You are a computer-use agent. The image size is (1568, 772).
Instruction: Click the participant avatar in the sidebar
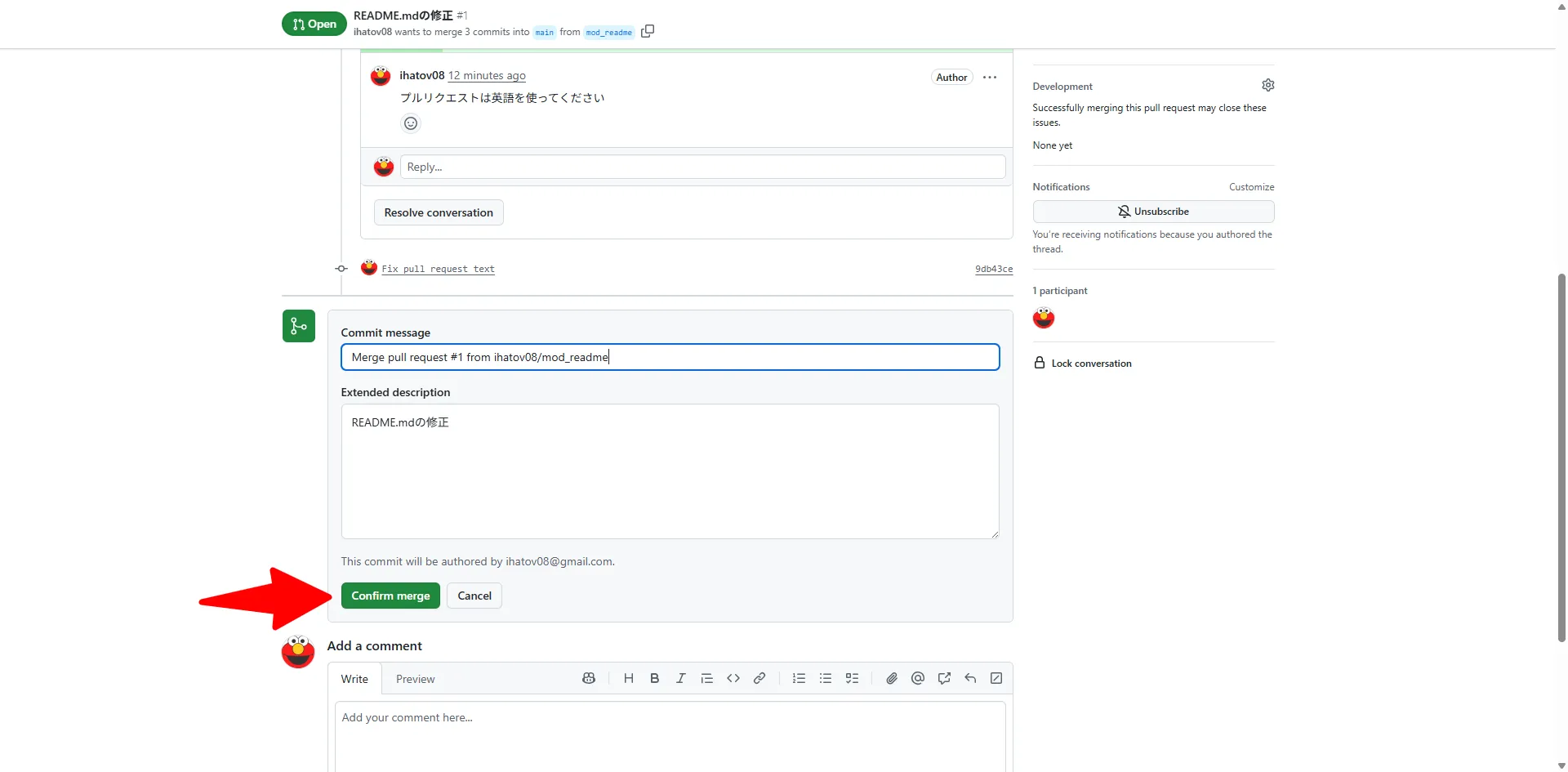click(1044, 318)
